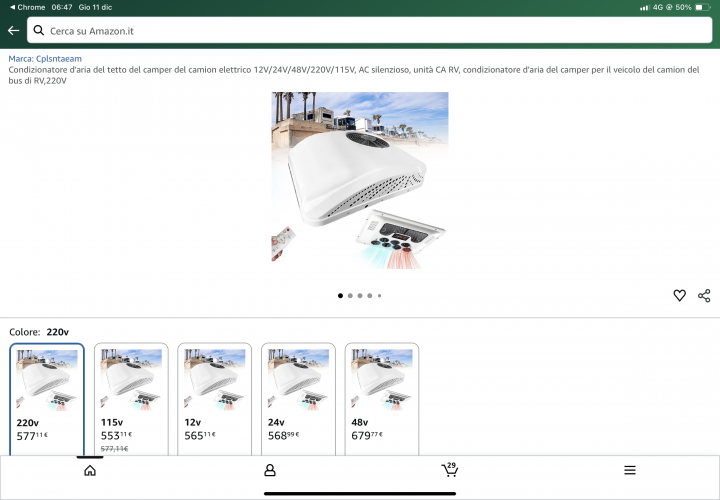
Task: Tap the back arrow icon
Action: pyautogui.click(x=13, y=30)
